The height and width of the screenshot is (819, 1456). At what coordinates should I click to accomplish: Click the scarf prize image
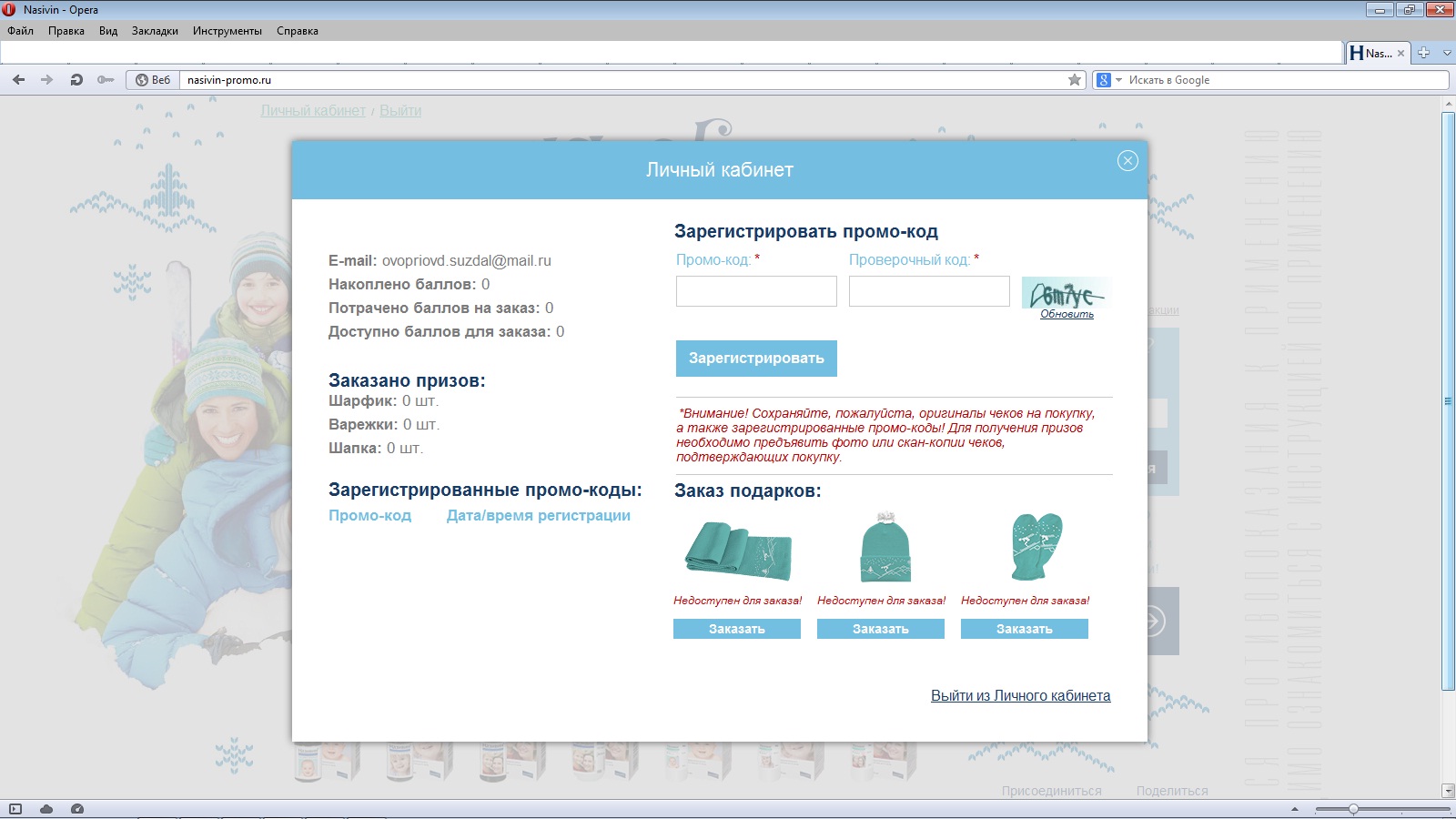(738, 550)
